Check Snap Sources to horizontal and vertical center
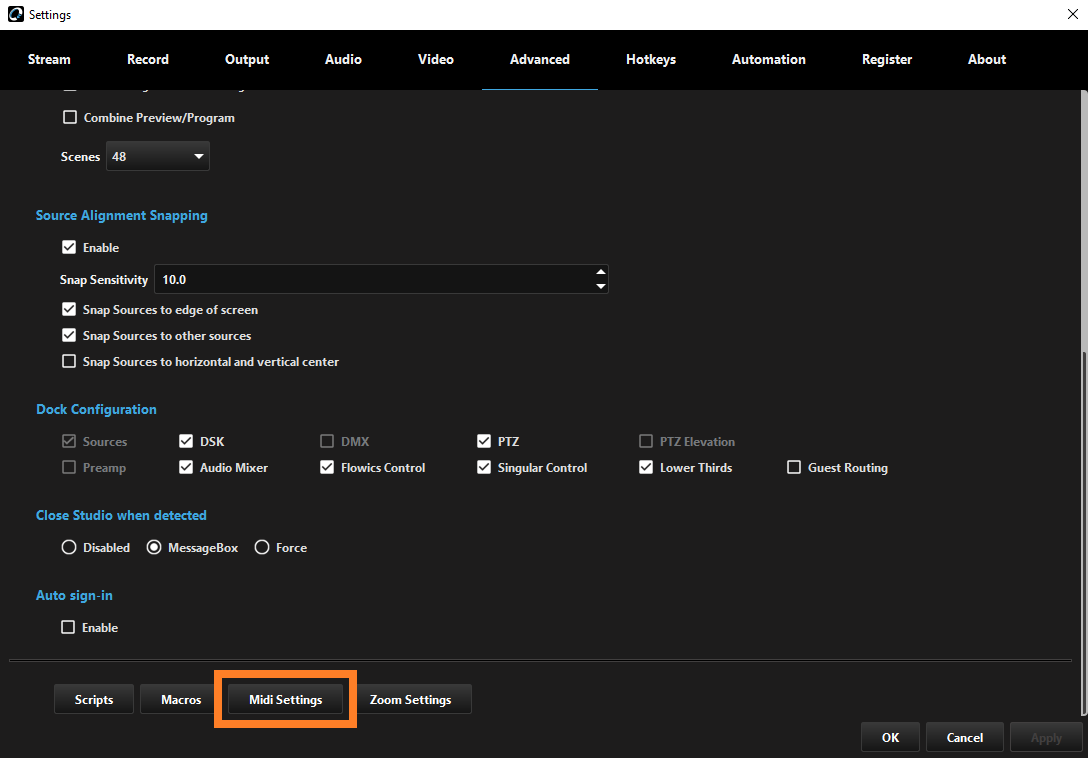Screen dimensions: 1088x758 click(x=69, y=361)
